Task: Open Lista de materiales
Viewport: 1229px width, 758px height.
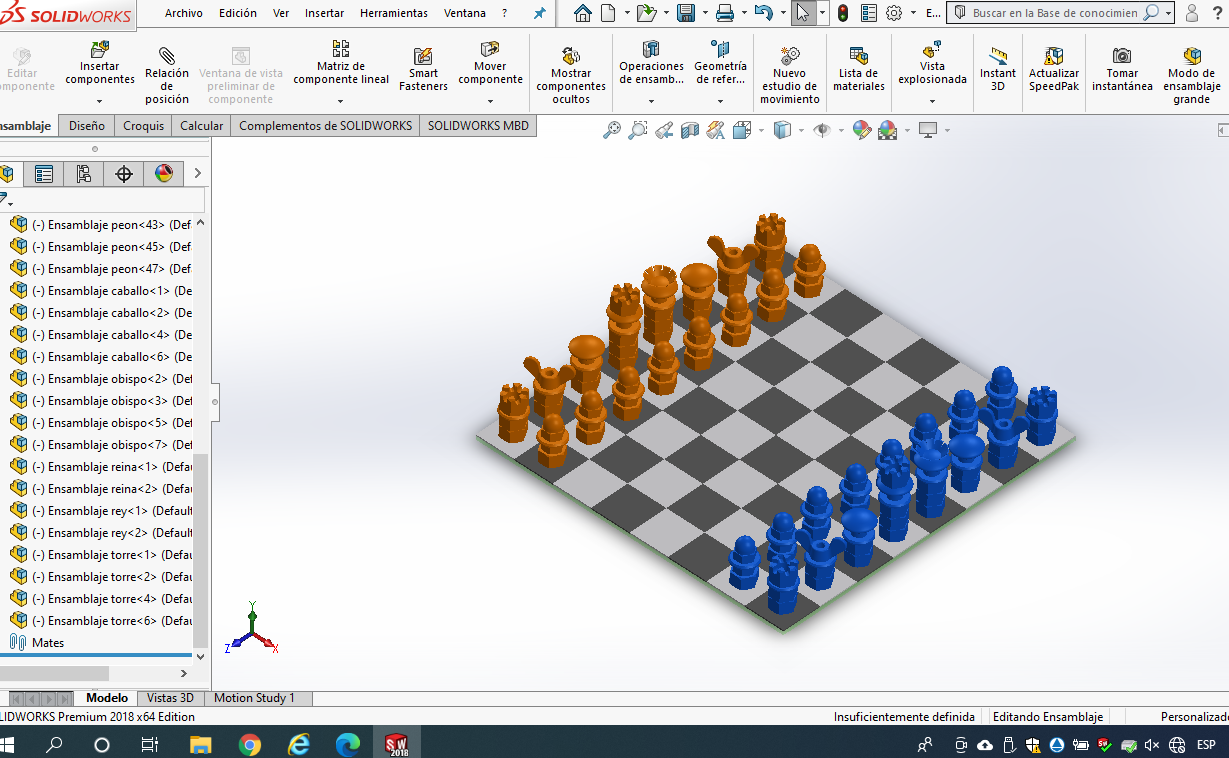Action: point(859,69)
